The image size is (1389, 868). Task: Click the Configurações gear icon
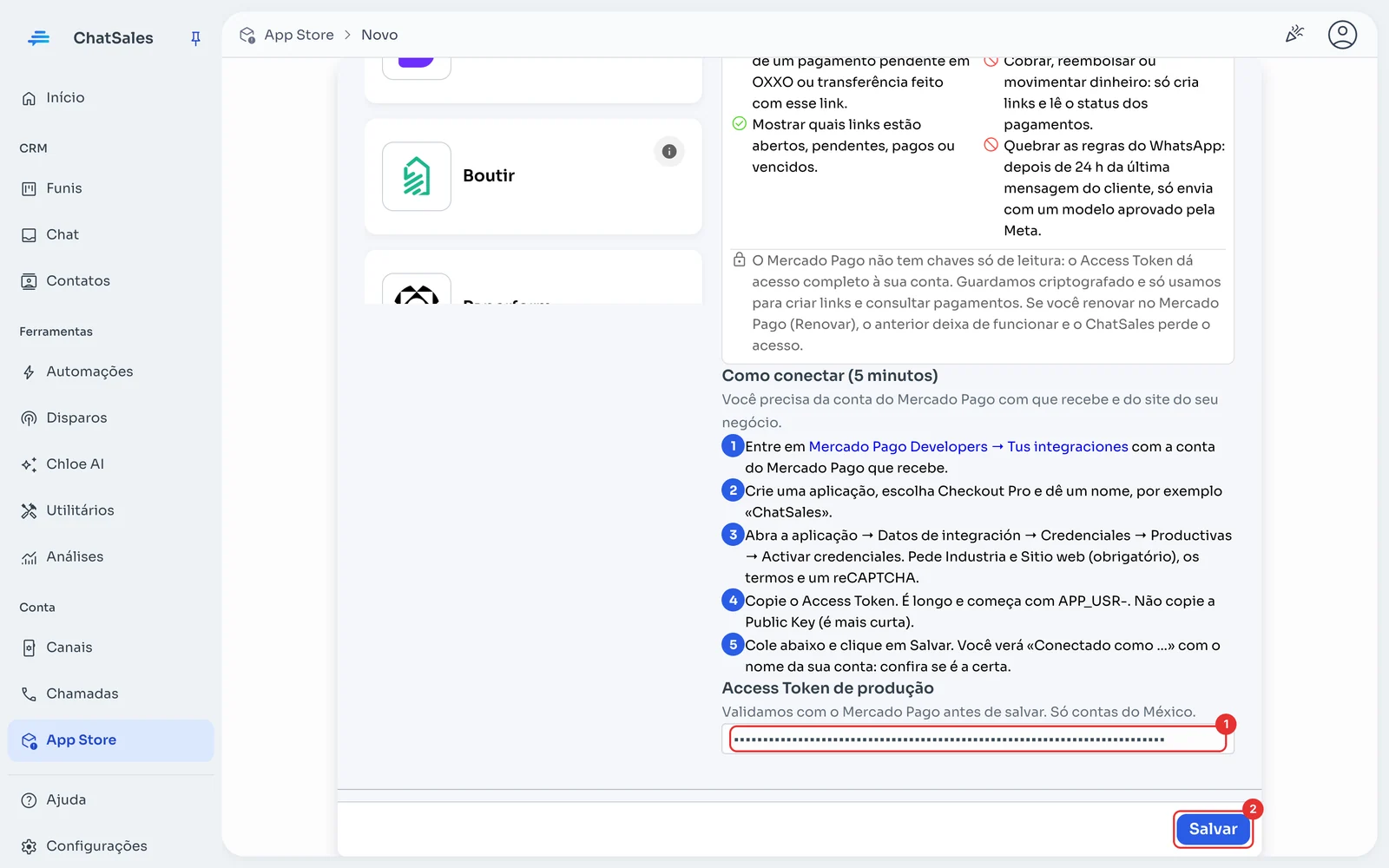[x=29, y=846]
